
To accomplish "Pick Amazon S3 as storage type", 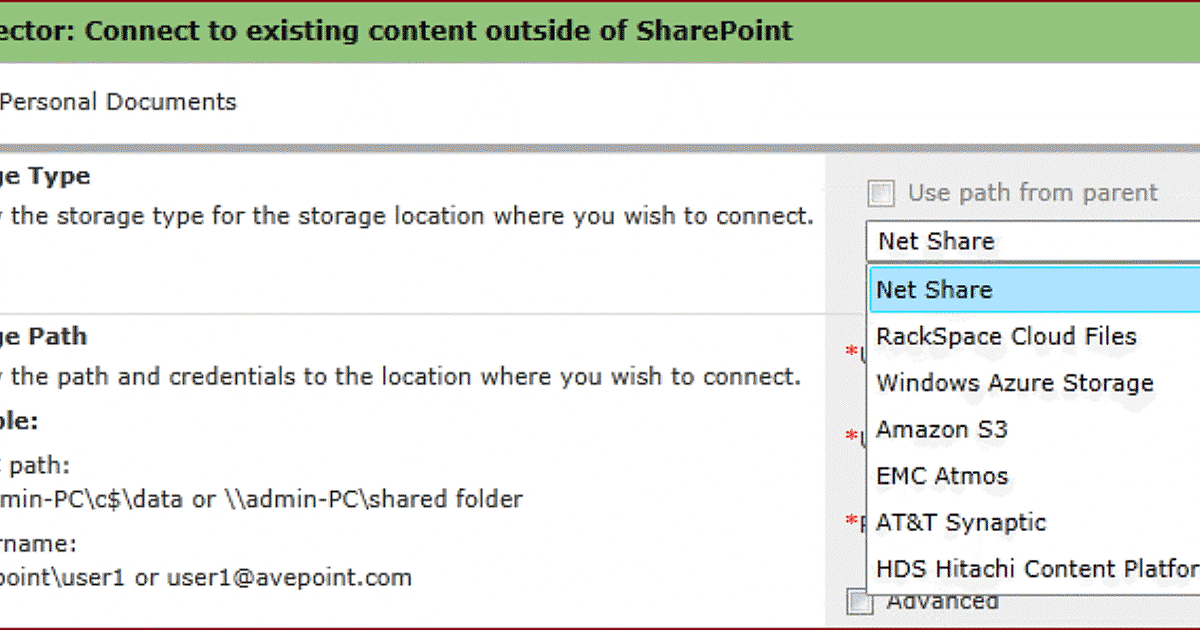I will pos(941,430).
